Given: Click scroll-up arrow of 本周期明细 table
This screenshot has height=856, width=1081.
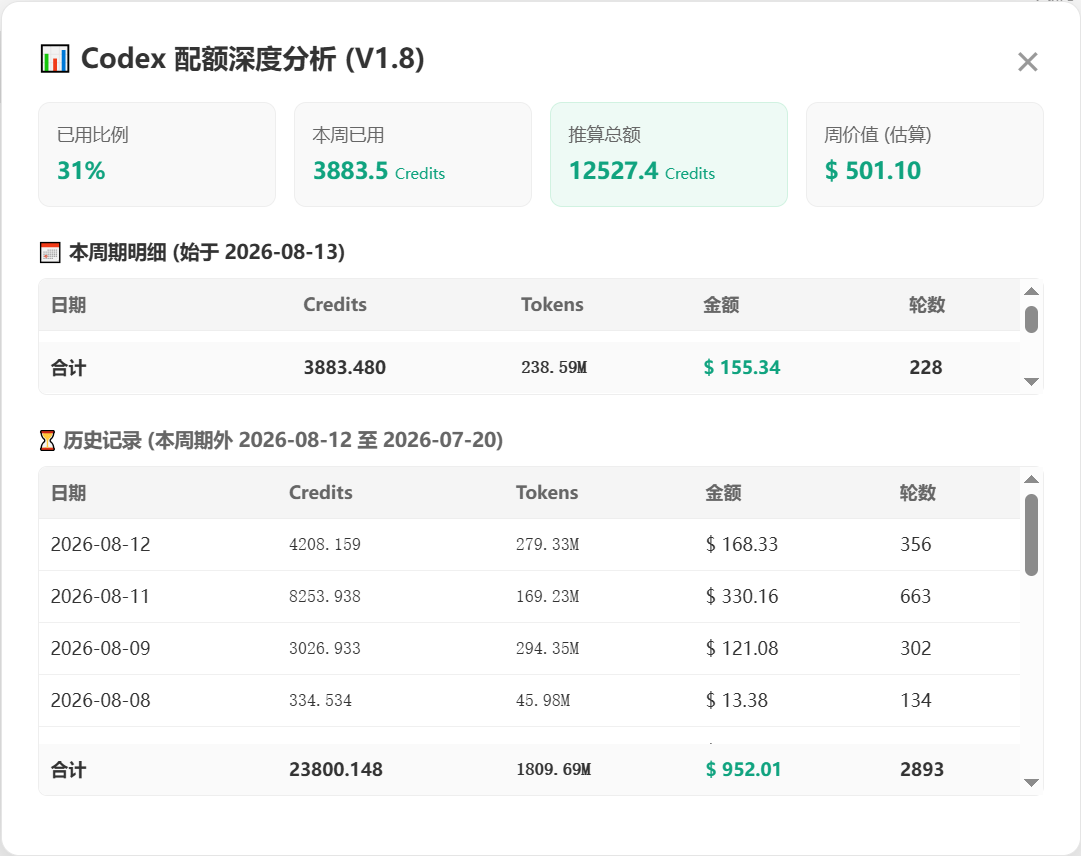Looking at the screenshot, I should (1031, 292).
